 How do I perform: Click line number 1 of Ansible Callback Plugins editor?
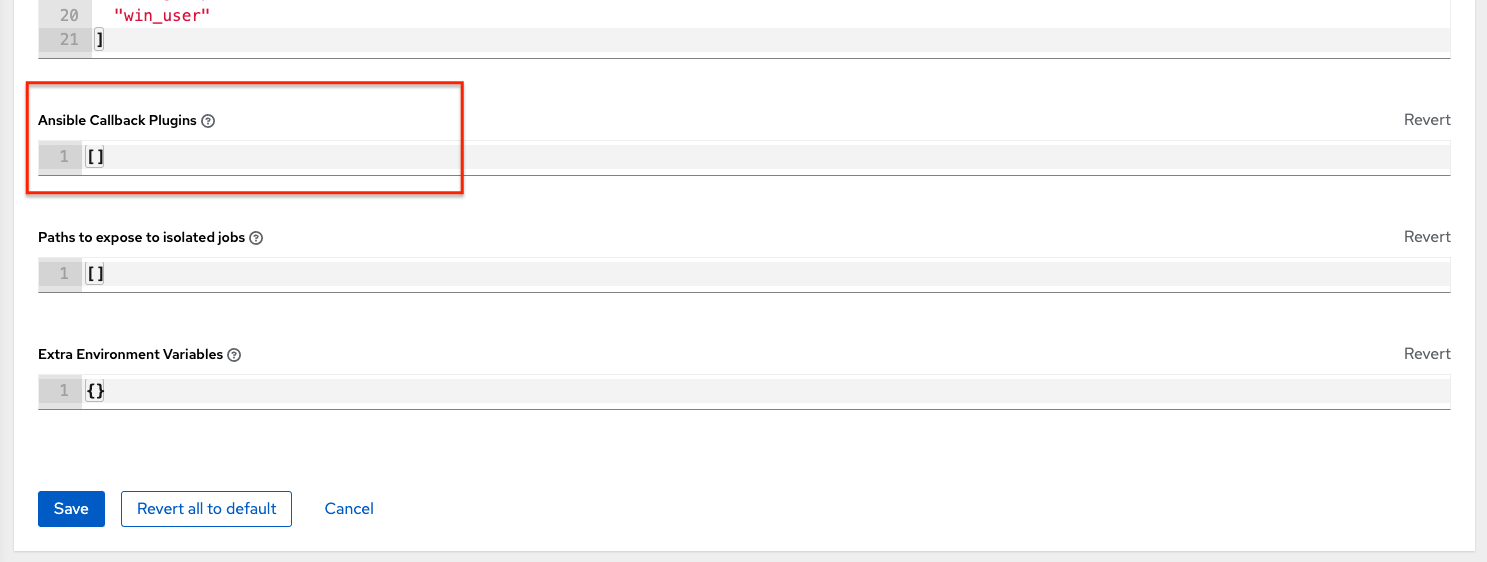[x=64, y=157]
